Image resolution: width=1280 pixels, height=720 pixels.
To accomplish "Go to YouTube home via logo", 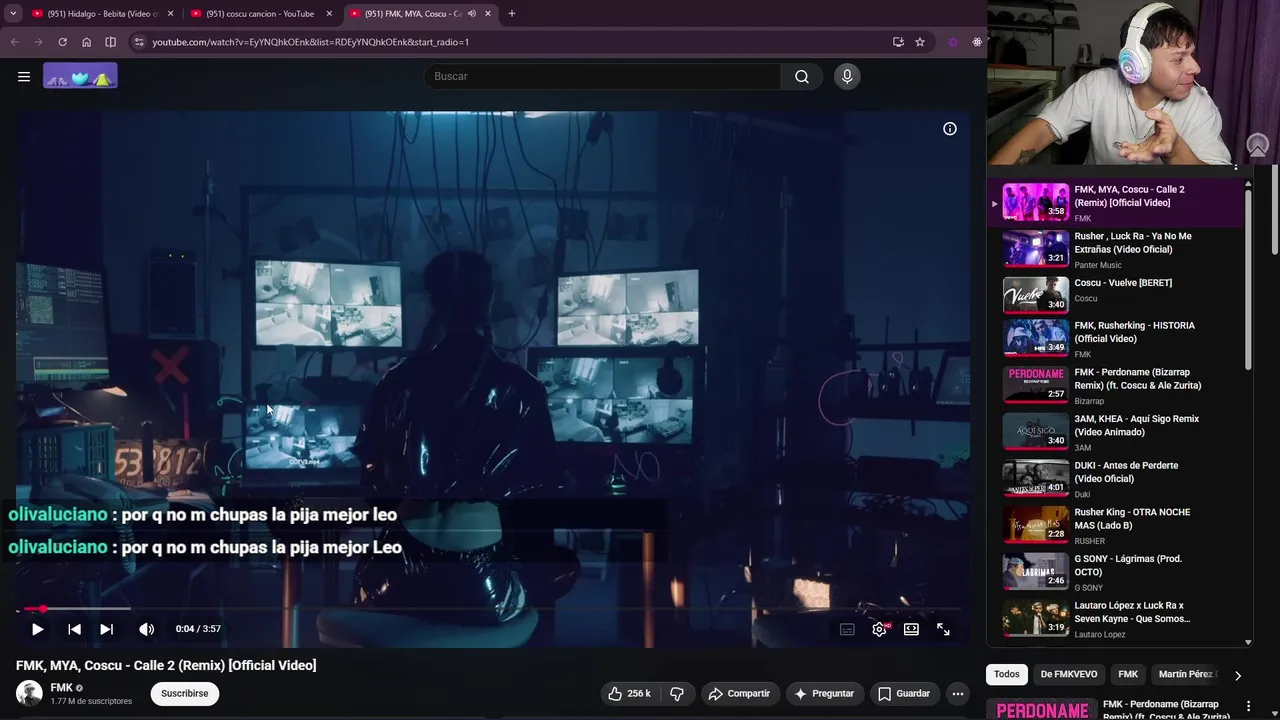I will (x=80, y=76).
